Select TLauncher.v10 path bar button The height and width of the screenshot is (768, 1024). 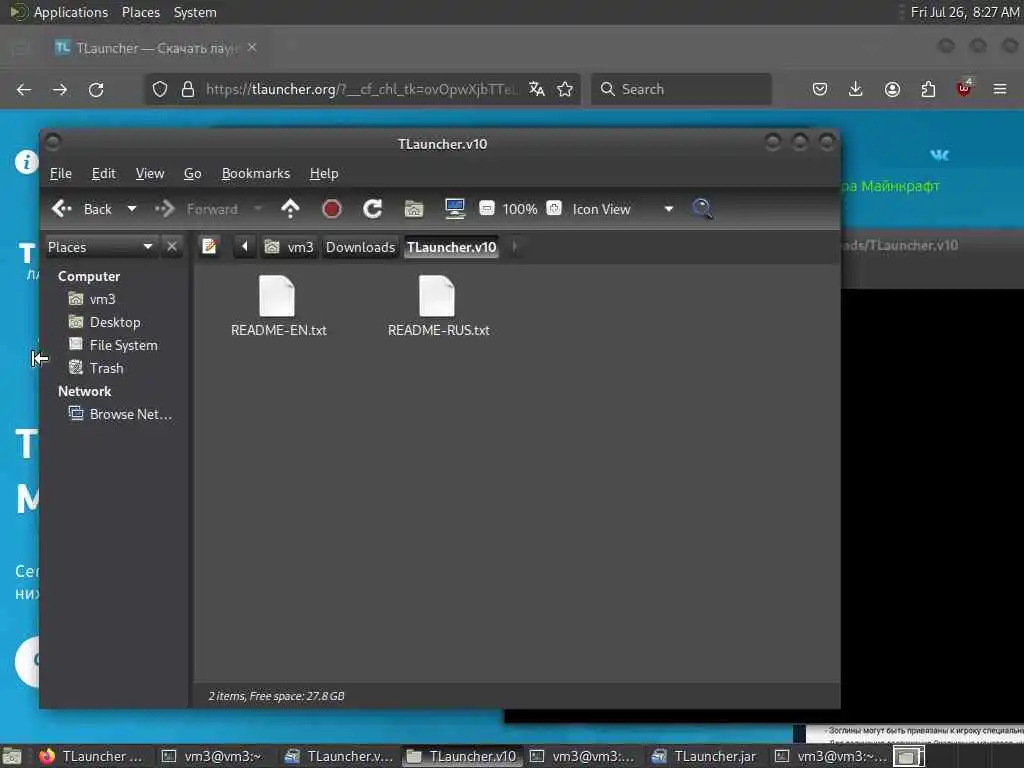coord(451,247)
